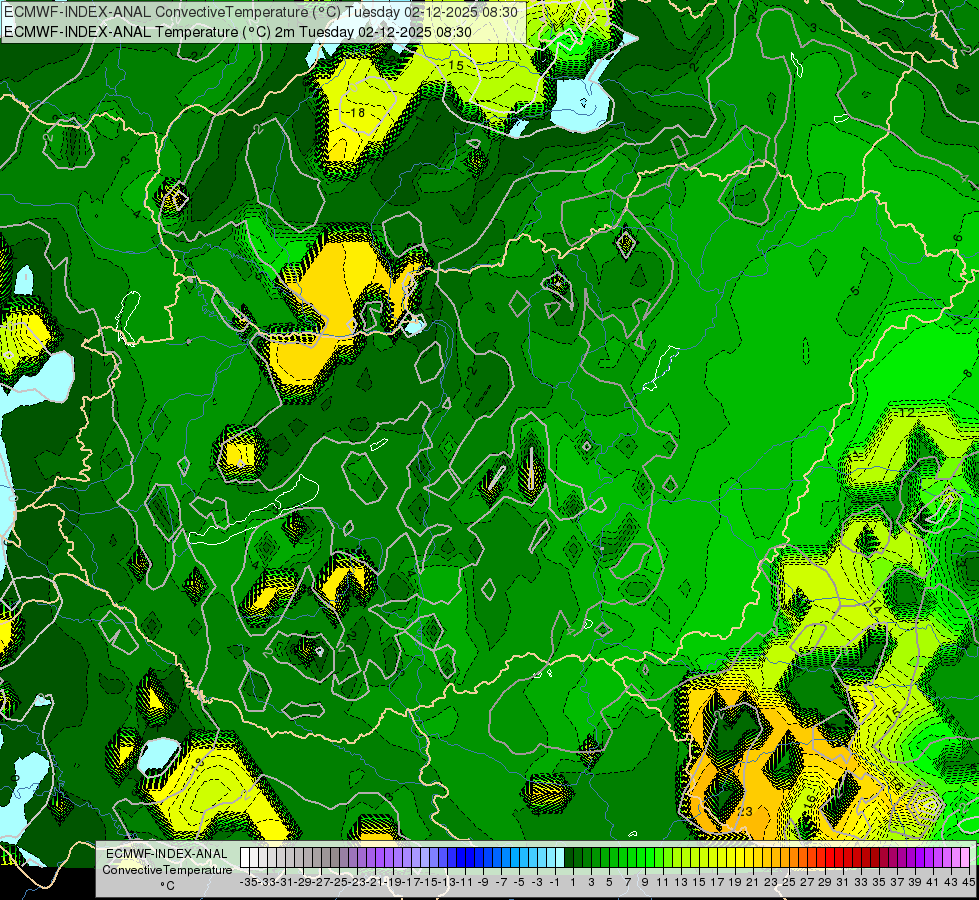Click the Temperature 2m title line
Viewport: 979px width, 900px height.
tap(237, 32)
